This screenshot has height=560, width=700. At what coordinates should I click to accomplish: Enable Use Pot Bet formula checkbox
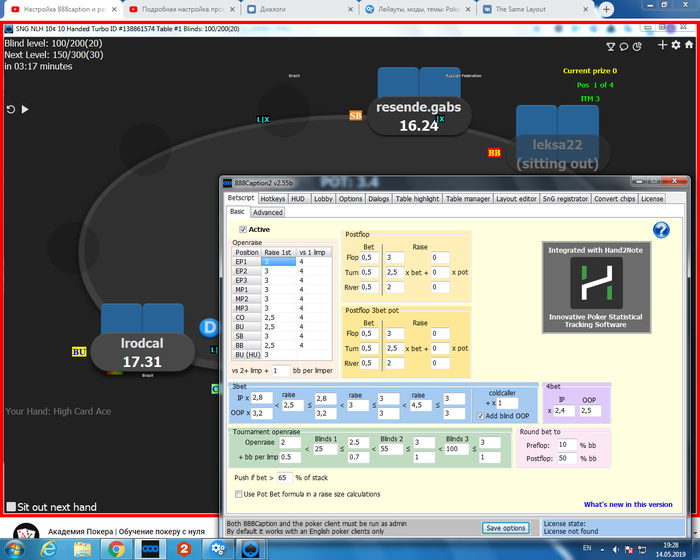coord(238,494)
